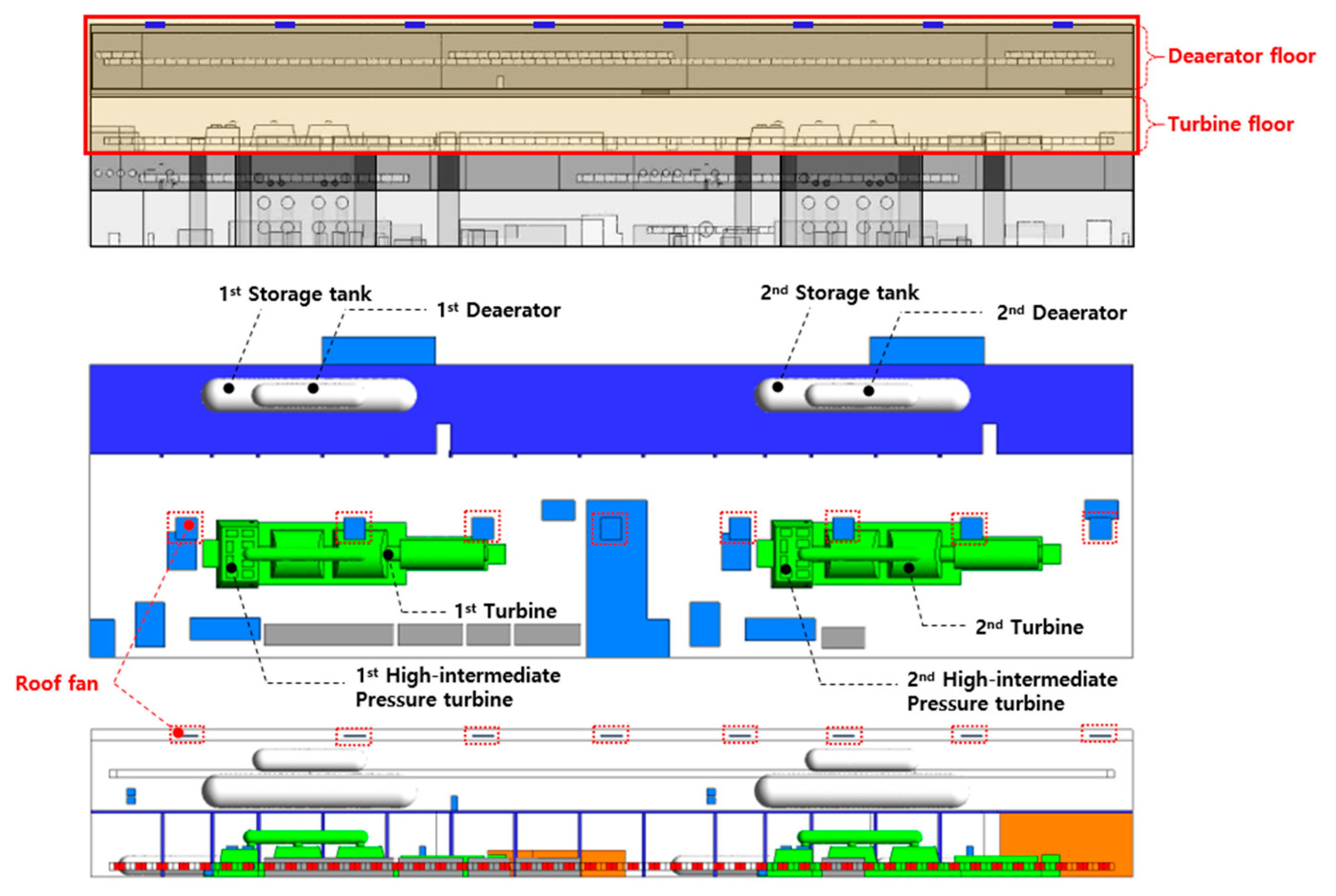Click the 2nd High-intermediate pressure turbine dot

point(786,569)
